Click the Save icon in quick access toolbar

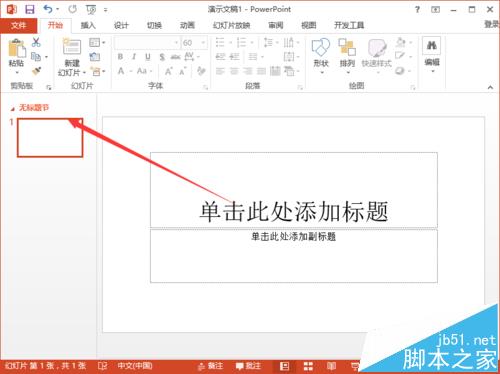30,9
